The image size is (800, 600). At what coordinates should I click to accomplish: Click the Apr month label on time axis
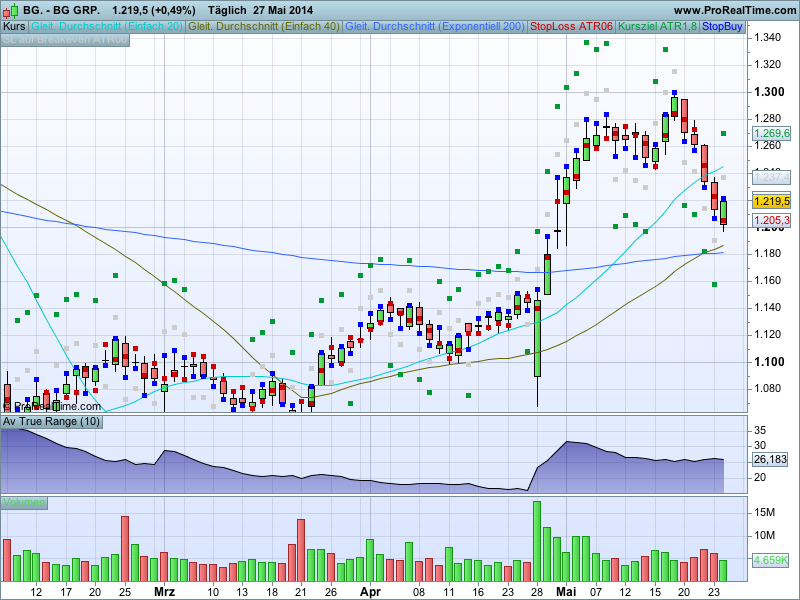(x=370, y=592)
